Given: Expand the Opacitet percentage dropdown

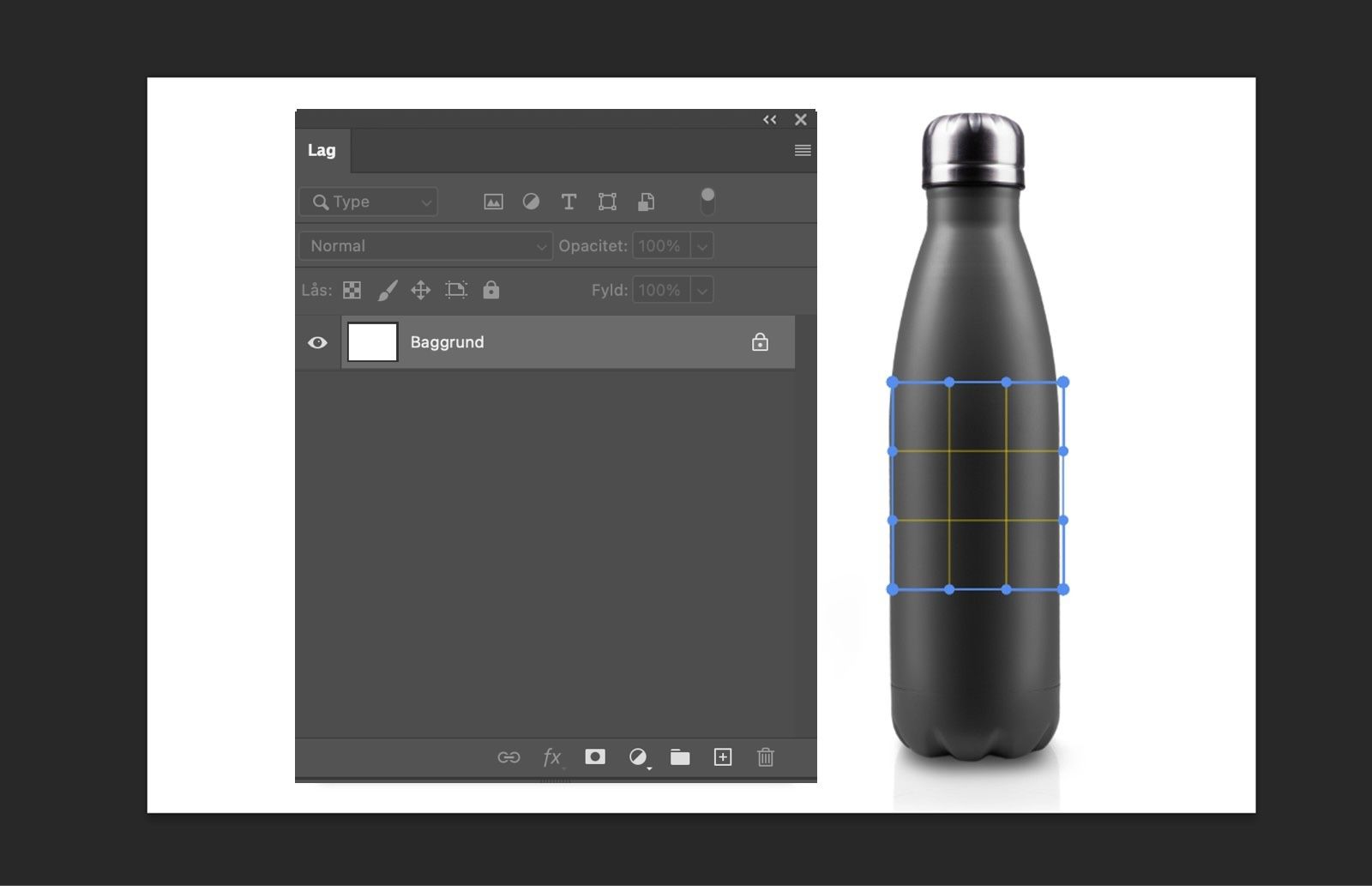Looking at the screenshot, I should 701,246.
